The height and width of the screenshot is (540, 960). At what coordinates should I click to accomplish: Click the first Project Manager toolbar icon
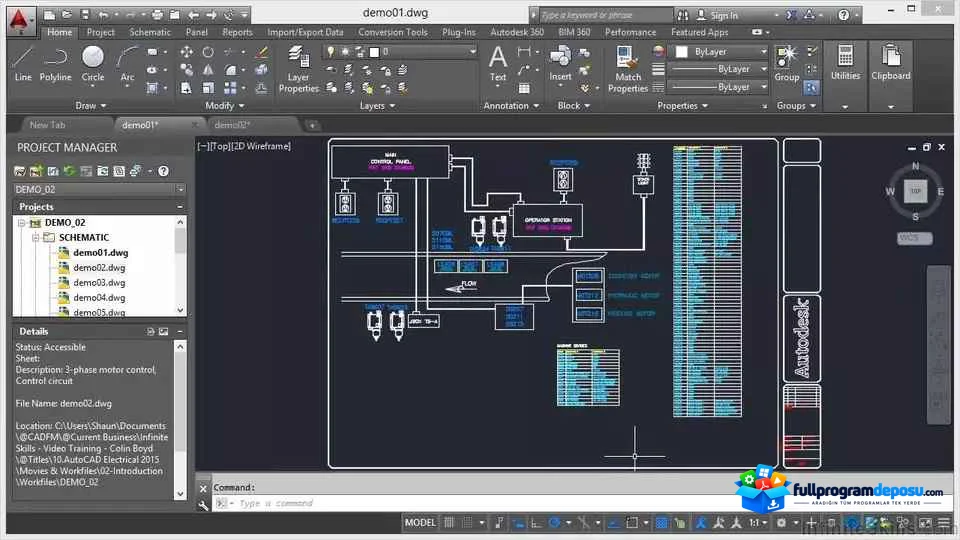click(20, 171)
